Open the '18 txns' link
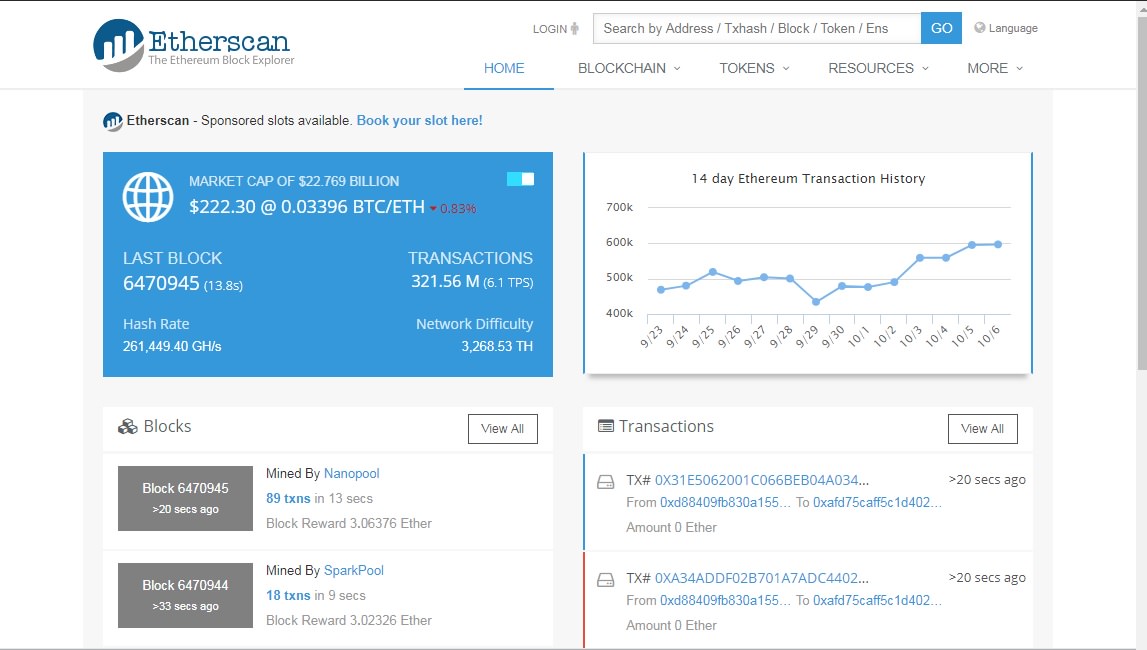 click(x=288, y=595)
